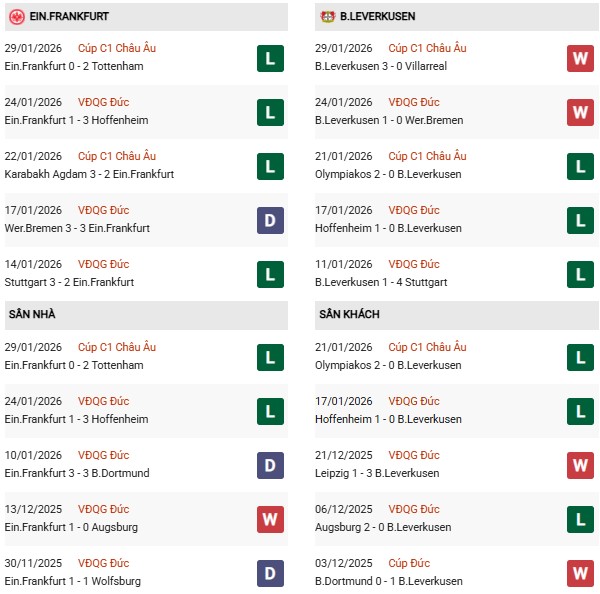Click L badge for Frankfurt 0-2 Tottenham in top form list
The width and height of the screenshot is (600, 594).
(269, 58)
